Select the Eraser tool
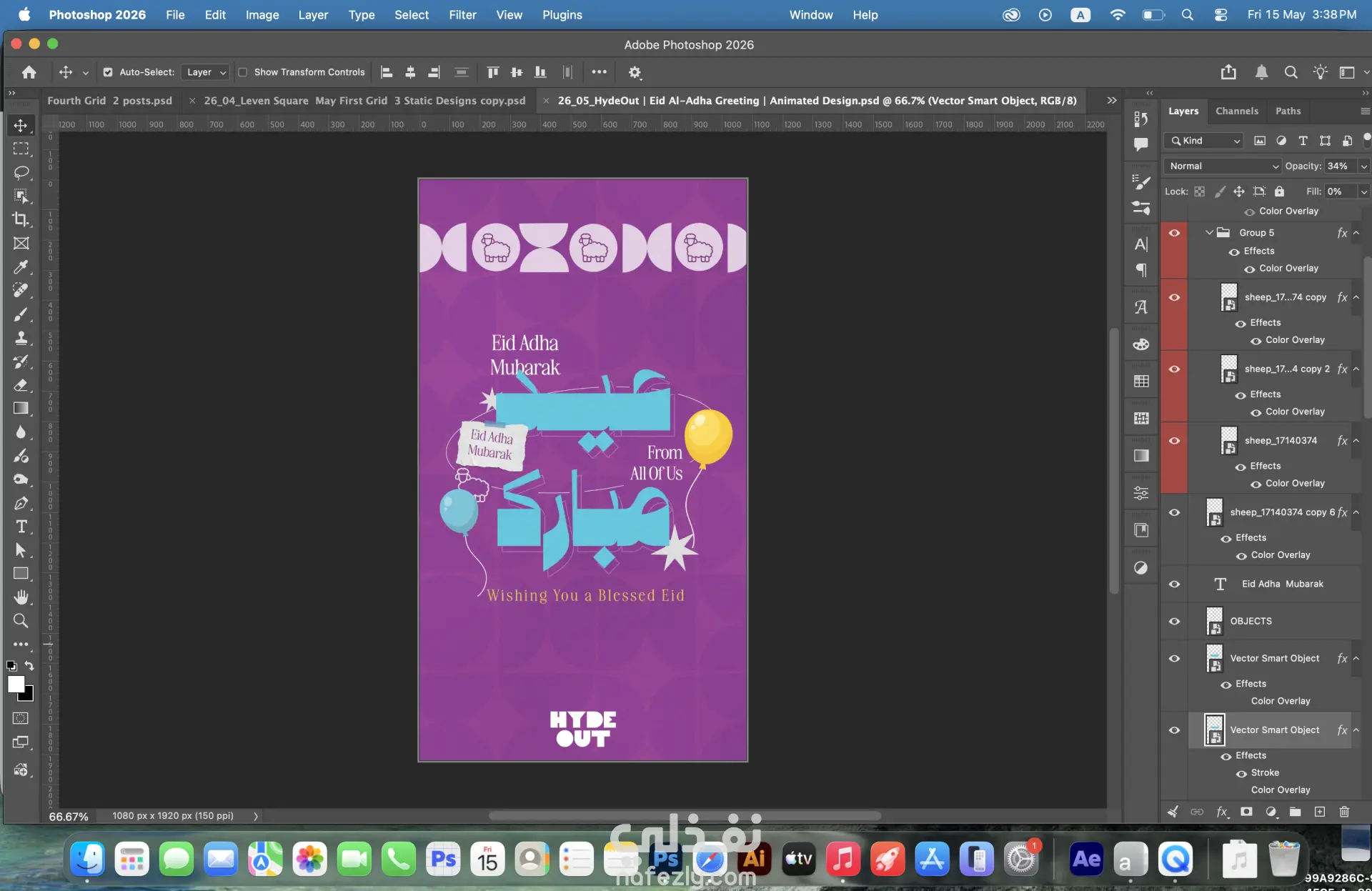Screen dimensions: 1372x891 (x=21, y=384)
